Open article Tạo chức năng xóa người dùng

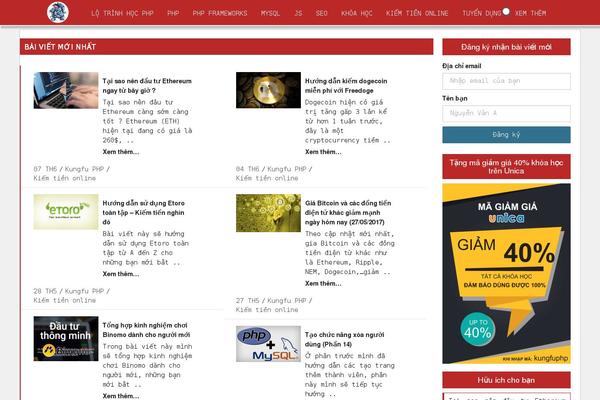tap(344, 340)
